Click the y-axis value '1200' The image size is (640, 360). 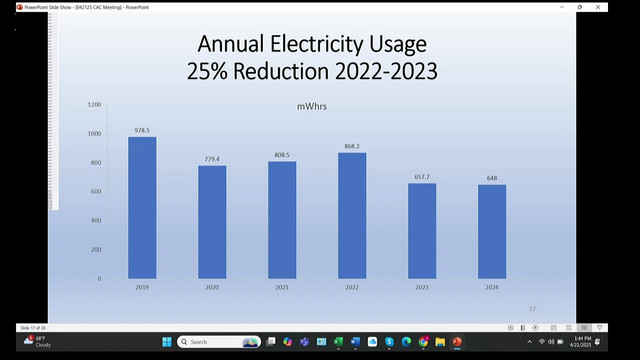pyautogui.click(x=94, y=105)
